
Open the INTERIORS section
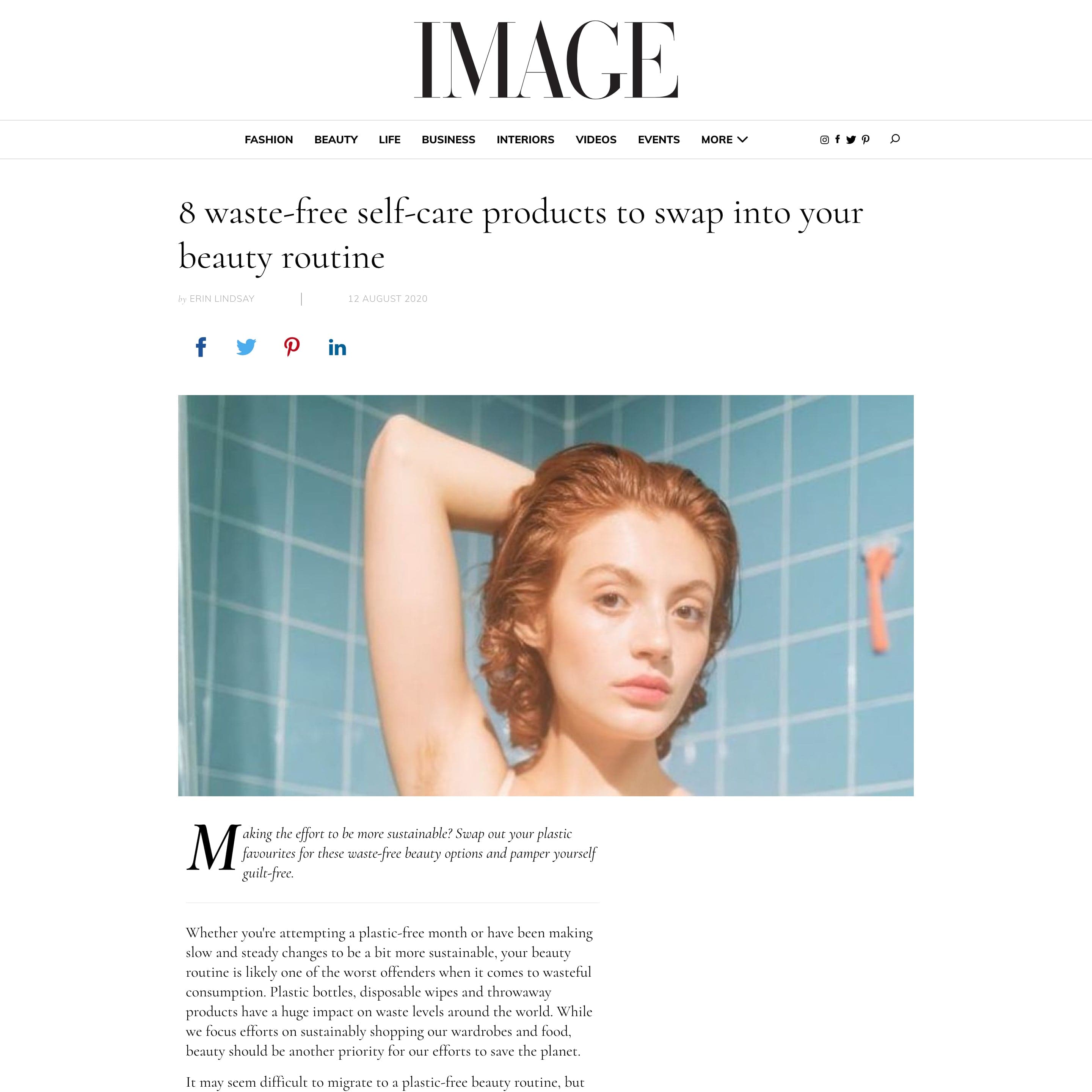click(525, 140)
